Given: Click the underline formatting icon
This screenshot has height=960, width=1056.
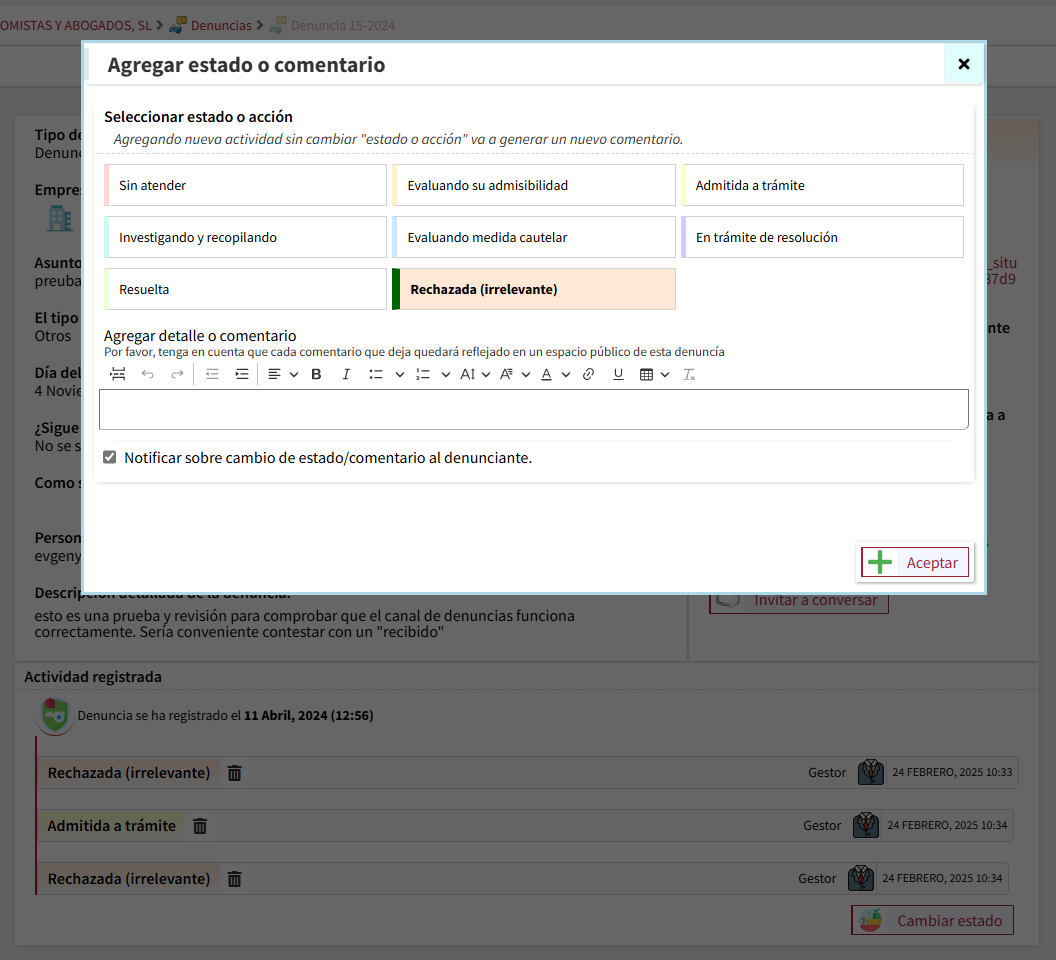Looking at the screenshot, I should pyautogui.click(x=618, y=374).
